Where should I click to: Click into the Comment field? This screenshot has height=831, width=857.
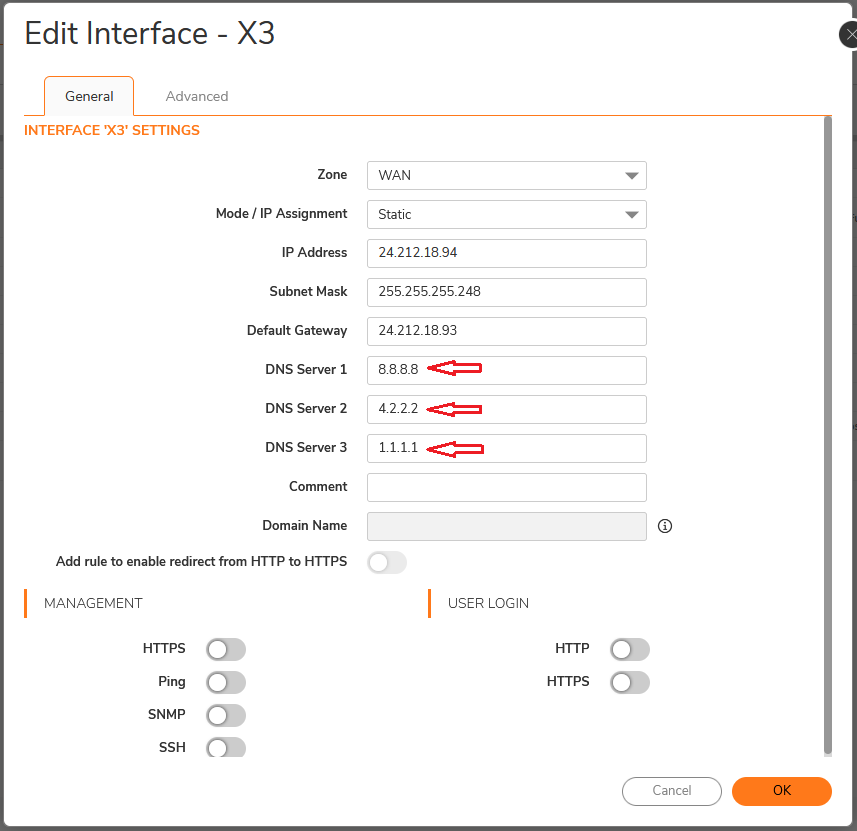[x=506, y=487]
